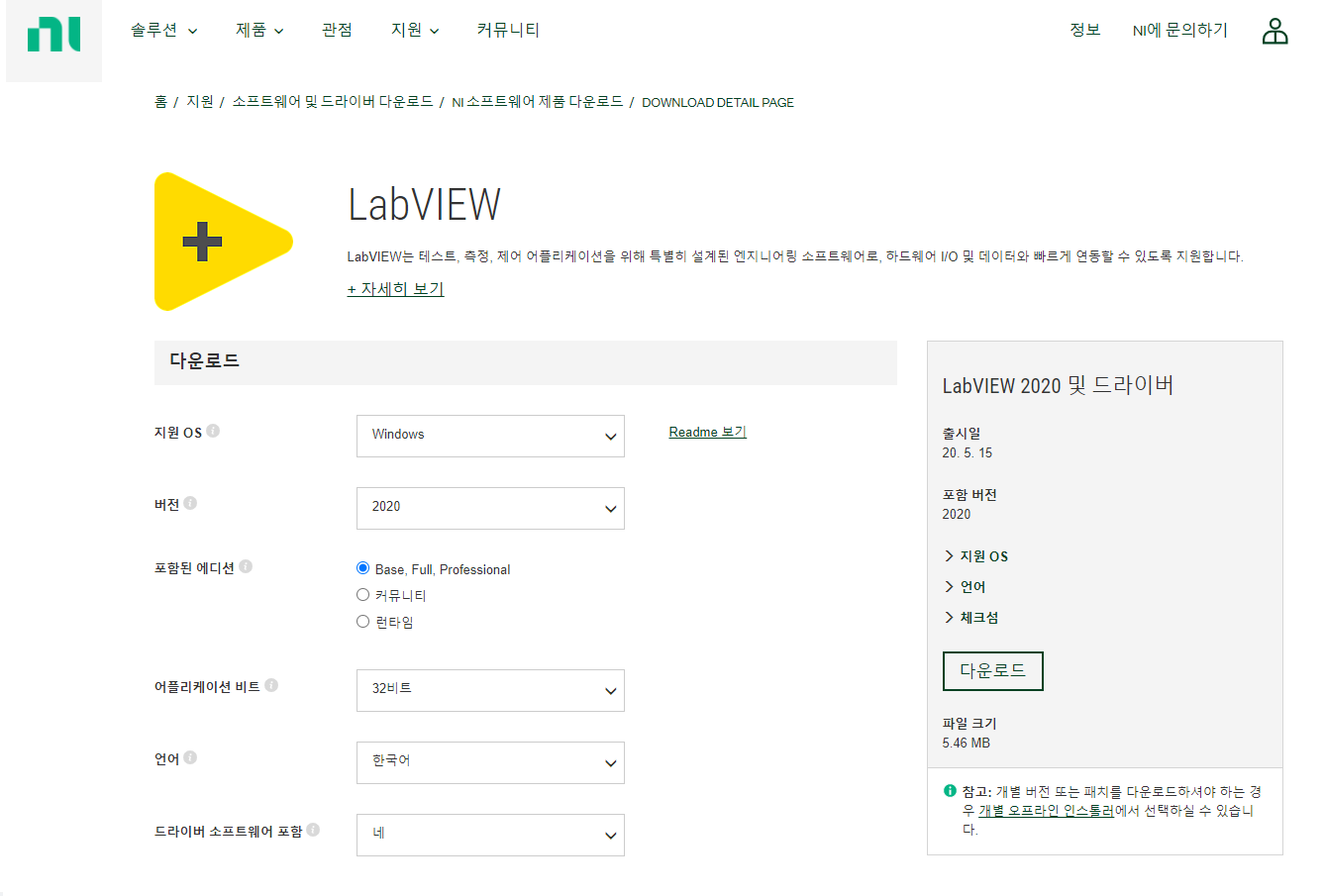
Task: Click info icon next to 언어 label
Action: (x=190, y=757)
